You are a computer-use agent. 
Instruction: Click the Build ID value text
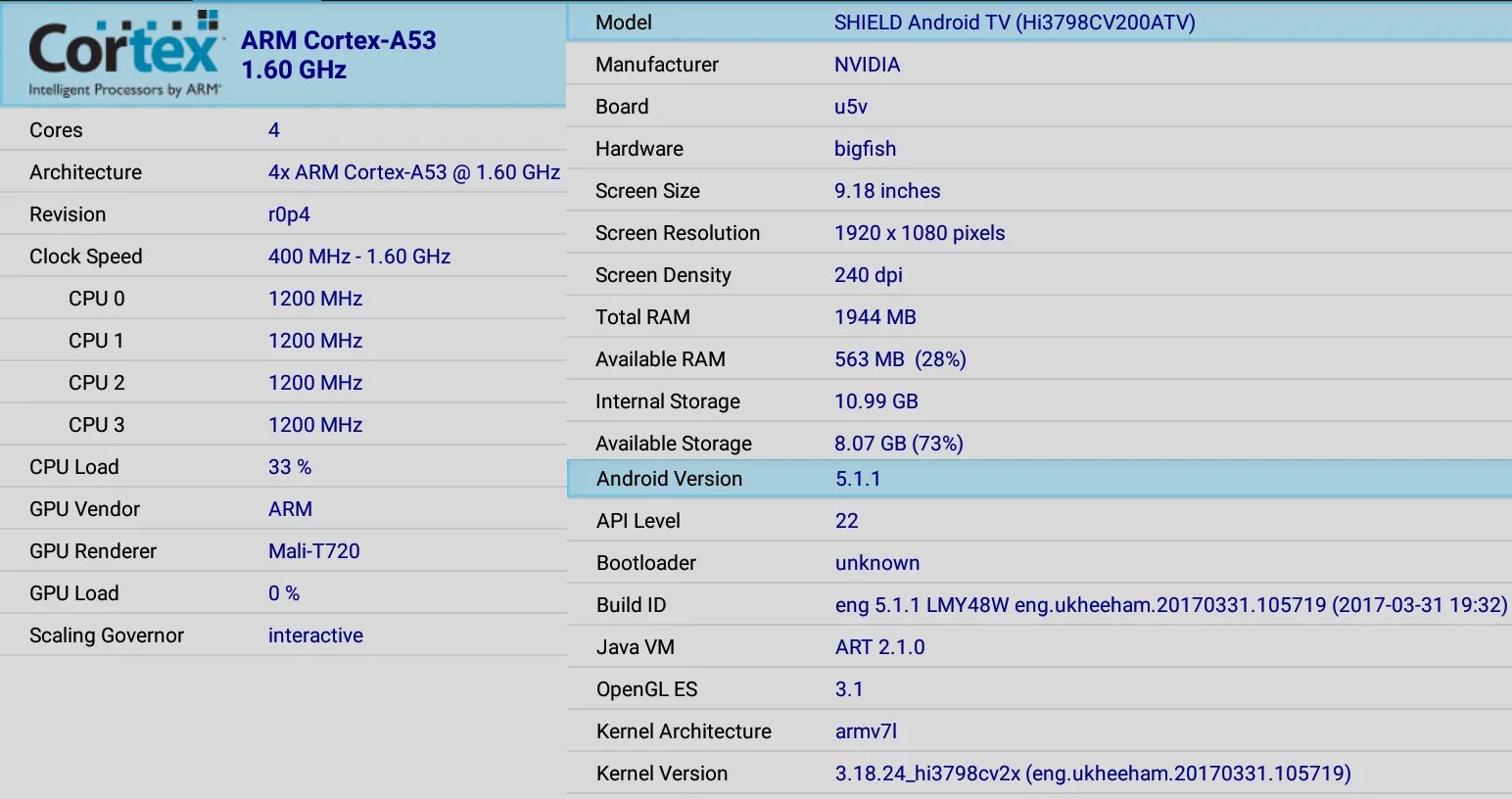[1171, 605]
